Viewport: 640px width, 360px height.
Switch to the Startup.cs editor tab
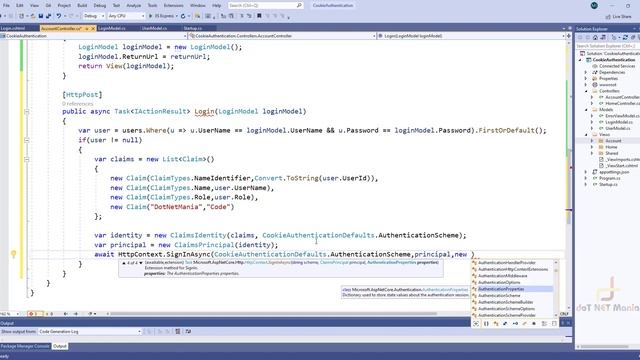(193, 28)
